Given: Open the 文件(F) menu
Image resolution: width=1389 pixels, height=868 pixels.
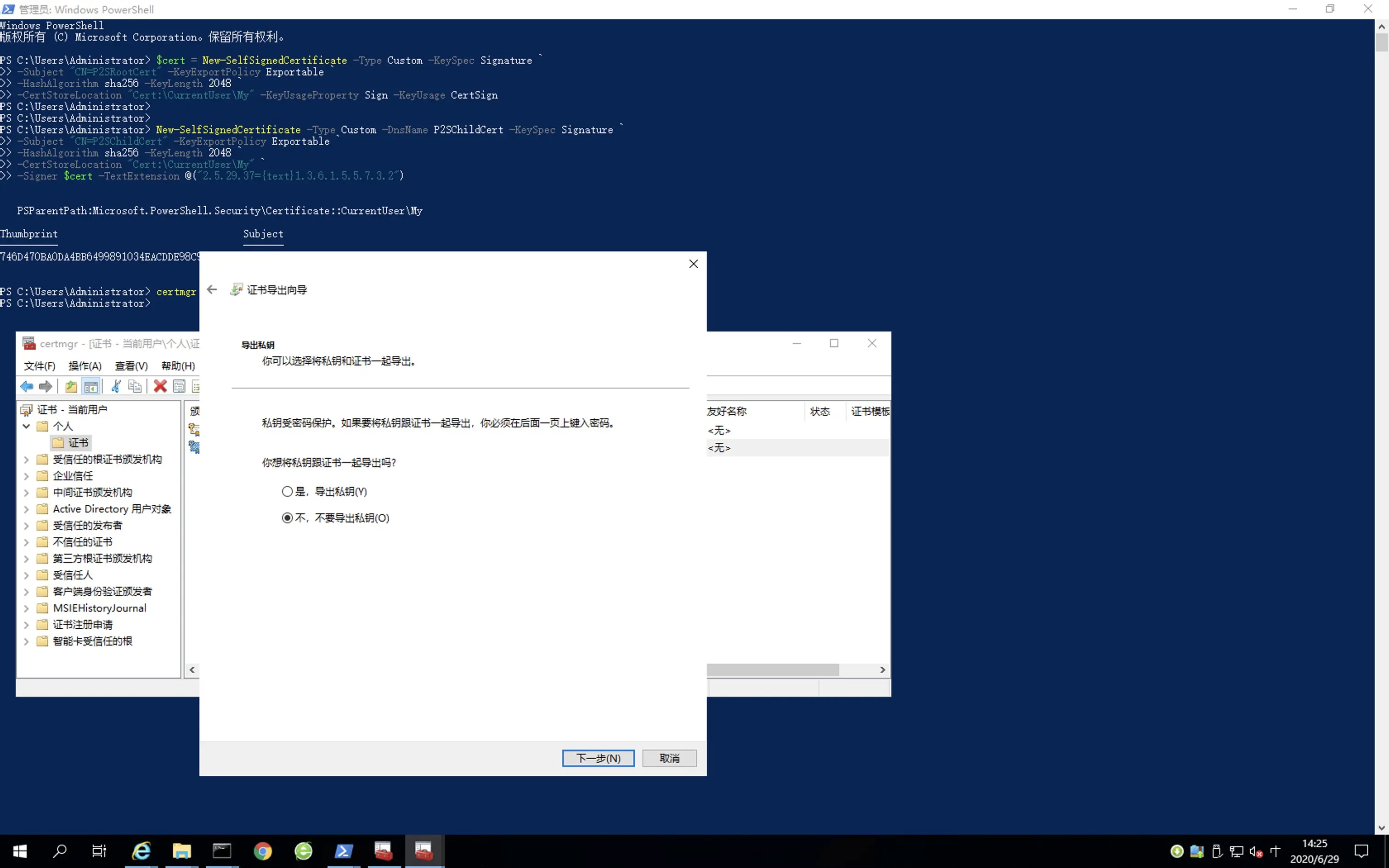Looking at the screenshot, I should click(x=39, y=366).
